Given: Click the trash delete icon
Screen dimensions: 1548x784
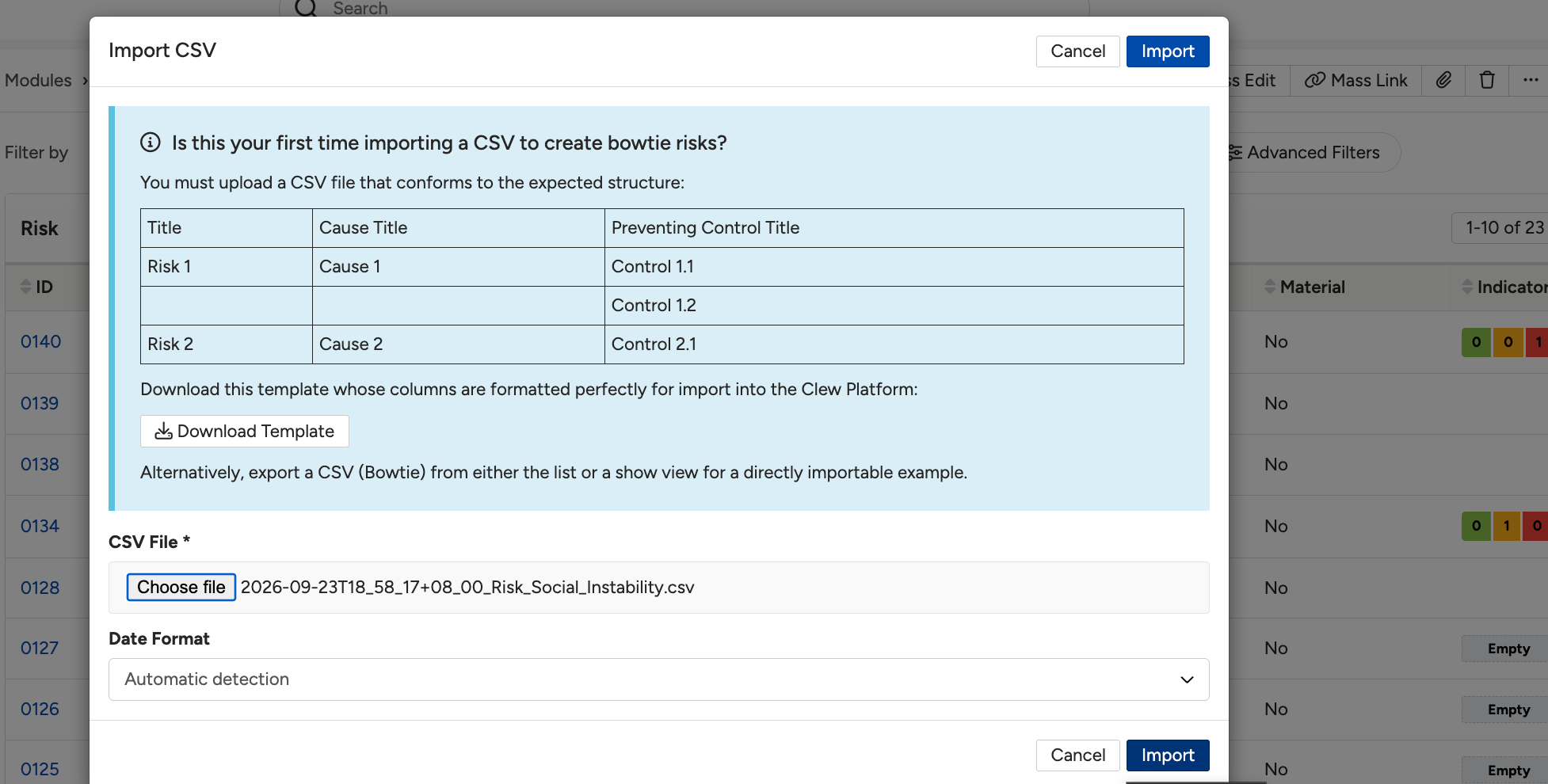Looking at the screenshot, I should 1487,80.
